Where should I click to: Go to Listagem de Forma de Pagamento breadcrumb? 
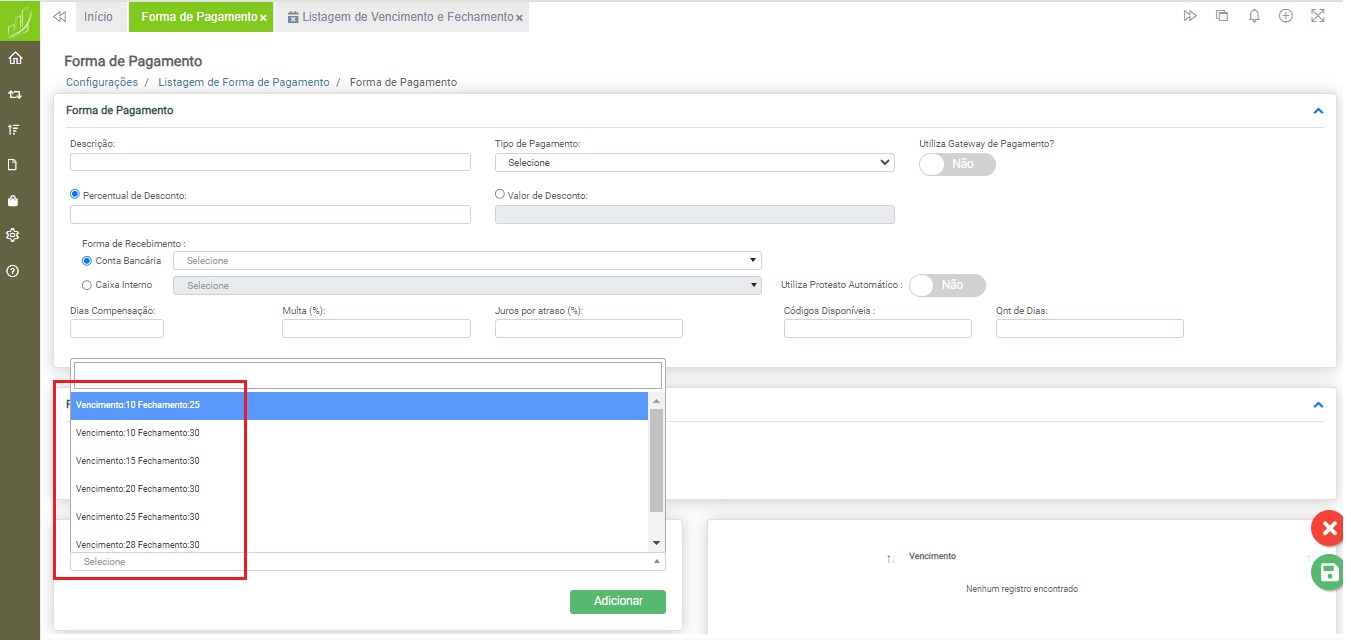click(243, 82)
